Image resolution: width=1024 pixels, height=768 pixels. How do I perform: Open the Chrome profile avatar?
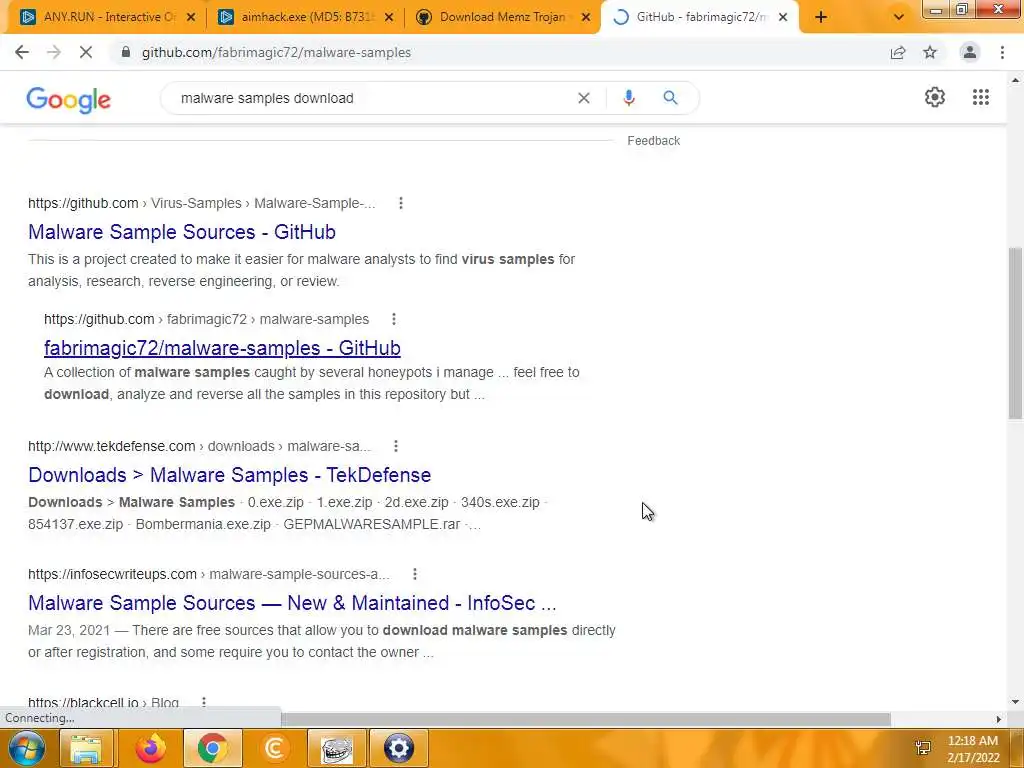(970, 52)
